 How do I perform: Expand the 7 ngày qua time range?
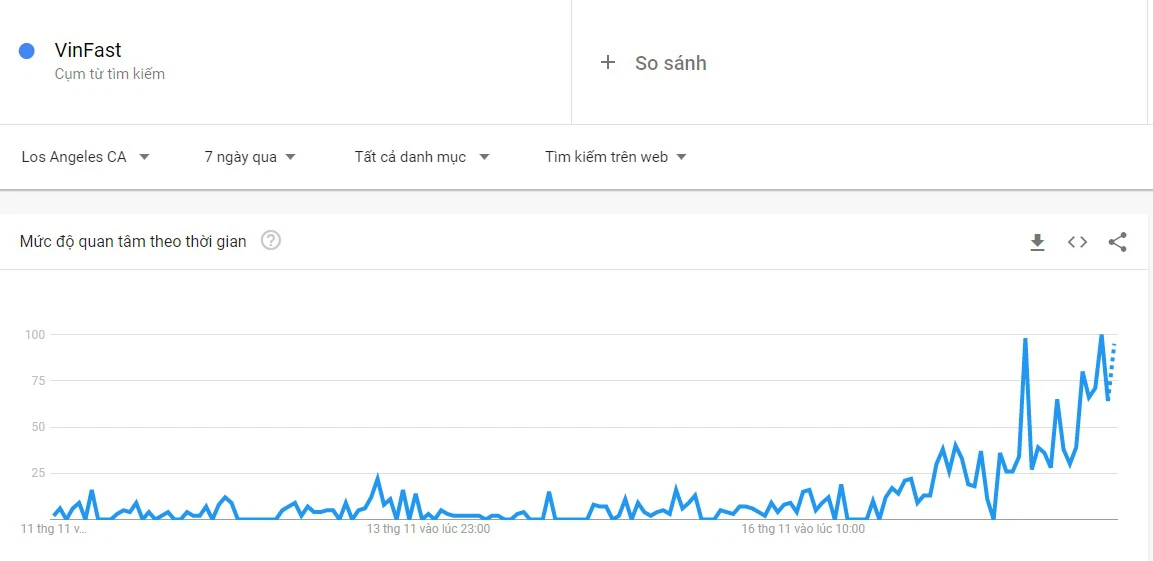[250, 157]
